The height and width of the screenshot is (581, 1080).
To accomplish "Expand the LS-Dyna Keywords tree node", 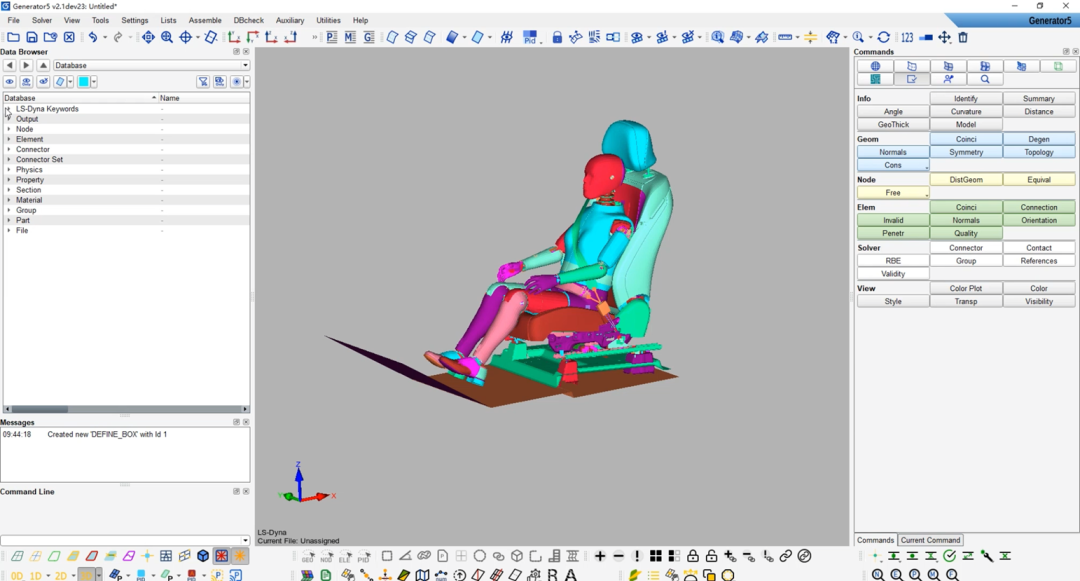I will coord(8,109).
